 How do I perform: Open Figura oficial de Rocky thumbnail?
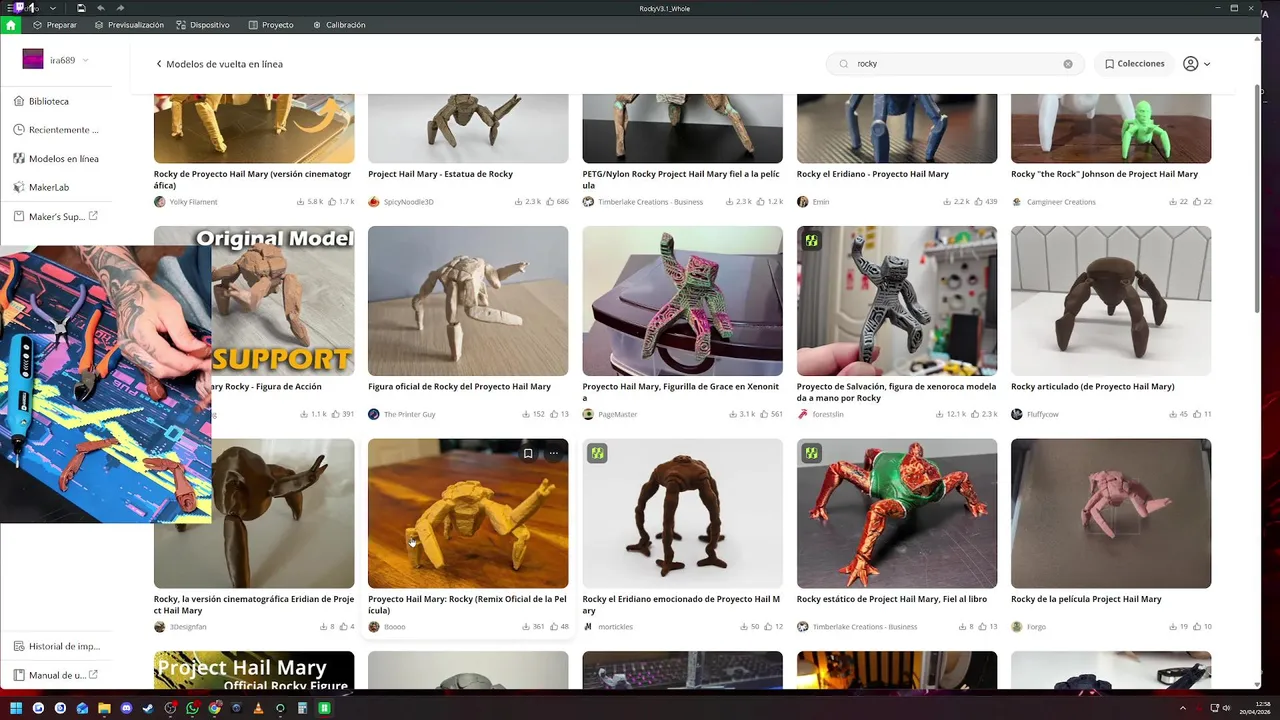point(468,301)
